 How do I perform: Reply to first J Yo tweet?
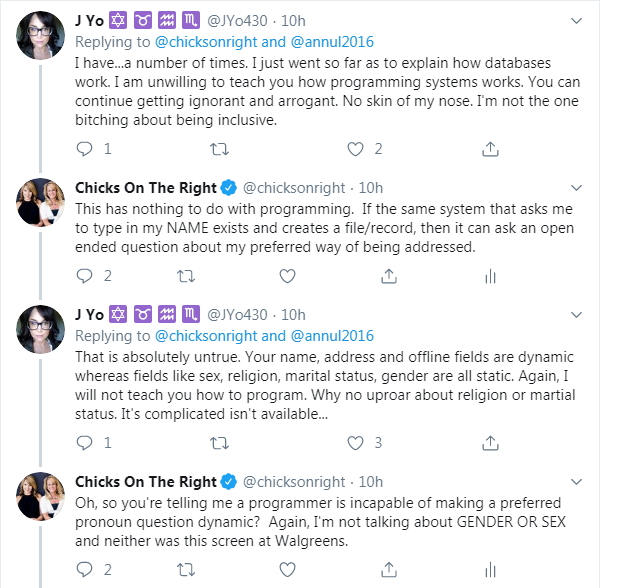pos(85,149)
